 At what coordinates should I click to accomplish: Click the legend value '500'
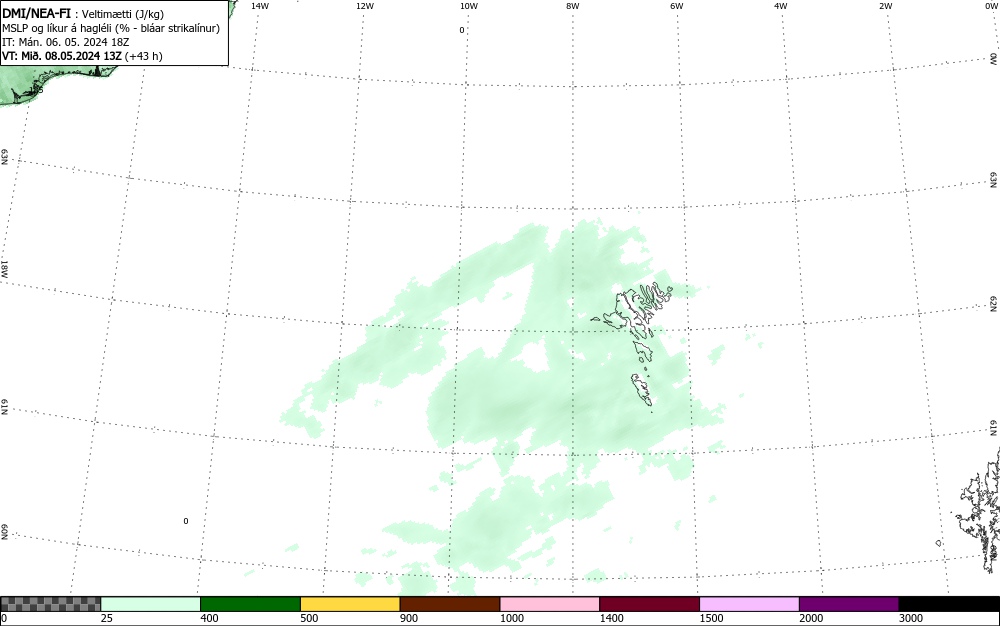pos(309,618)
